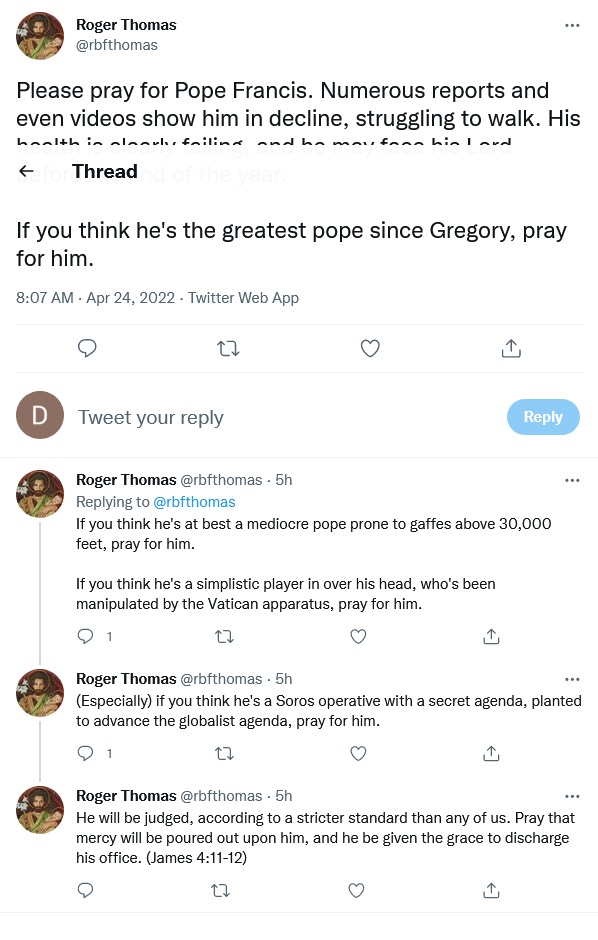The height and width of the screenshot is (940, 598).
Task: Like the 'Soros operative' reply tweet
Action: click(x=358, y=754)
